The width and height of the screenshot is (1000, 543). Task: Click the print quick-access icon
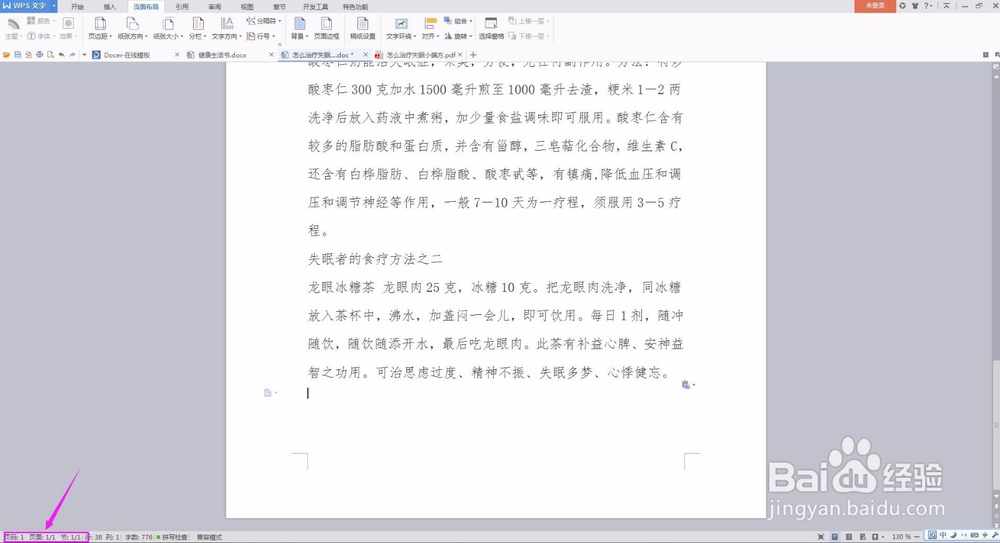click(x=40, y=55)
